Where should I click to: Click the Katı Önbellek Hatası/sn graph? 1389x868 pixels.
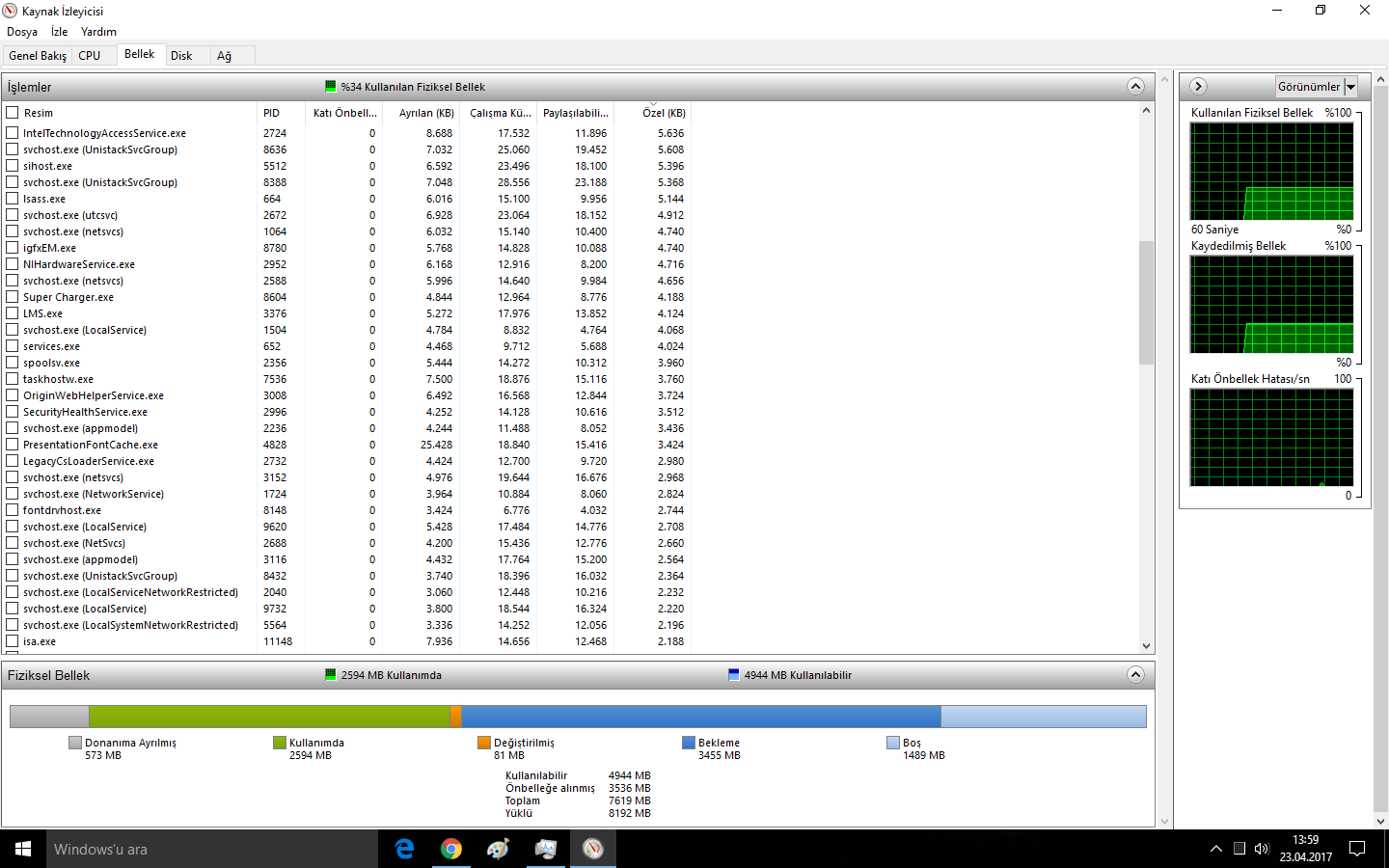click(x=1271, y=438)
